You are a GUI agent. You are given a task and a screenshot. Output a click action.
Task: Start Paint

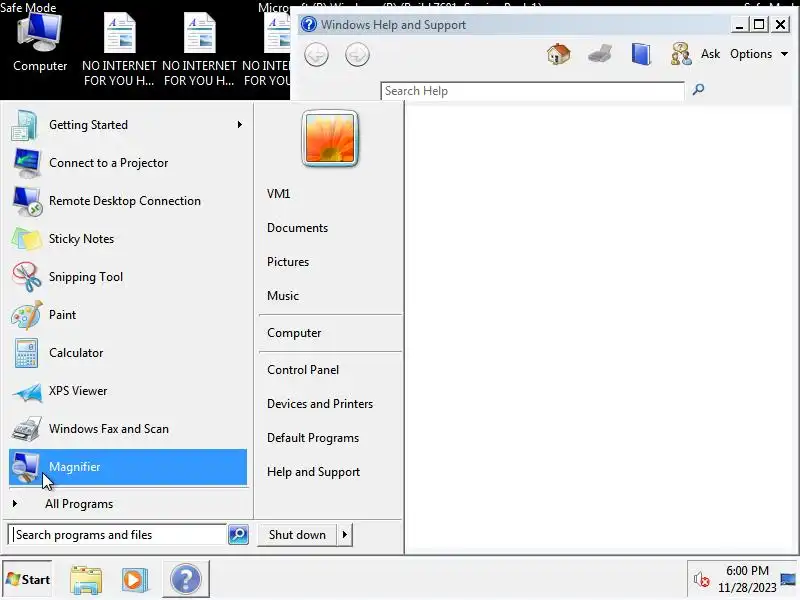tap(128, 315)
